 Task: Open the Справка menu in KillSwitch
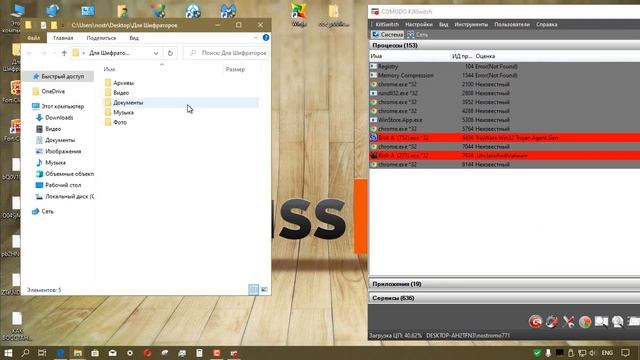(x=547, y=24)
